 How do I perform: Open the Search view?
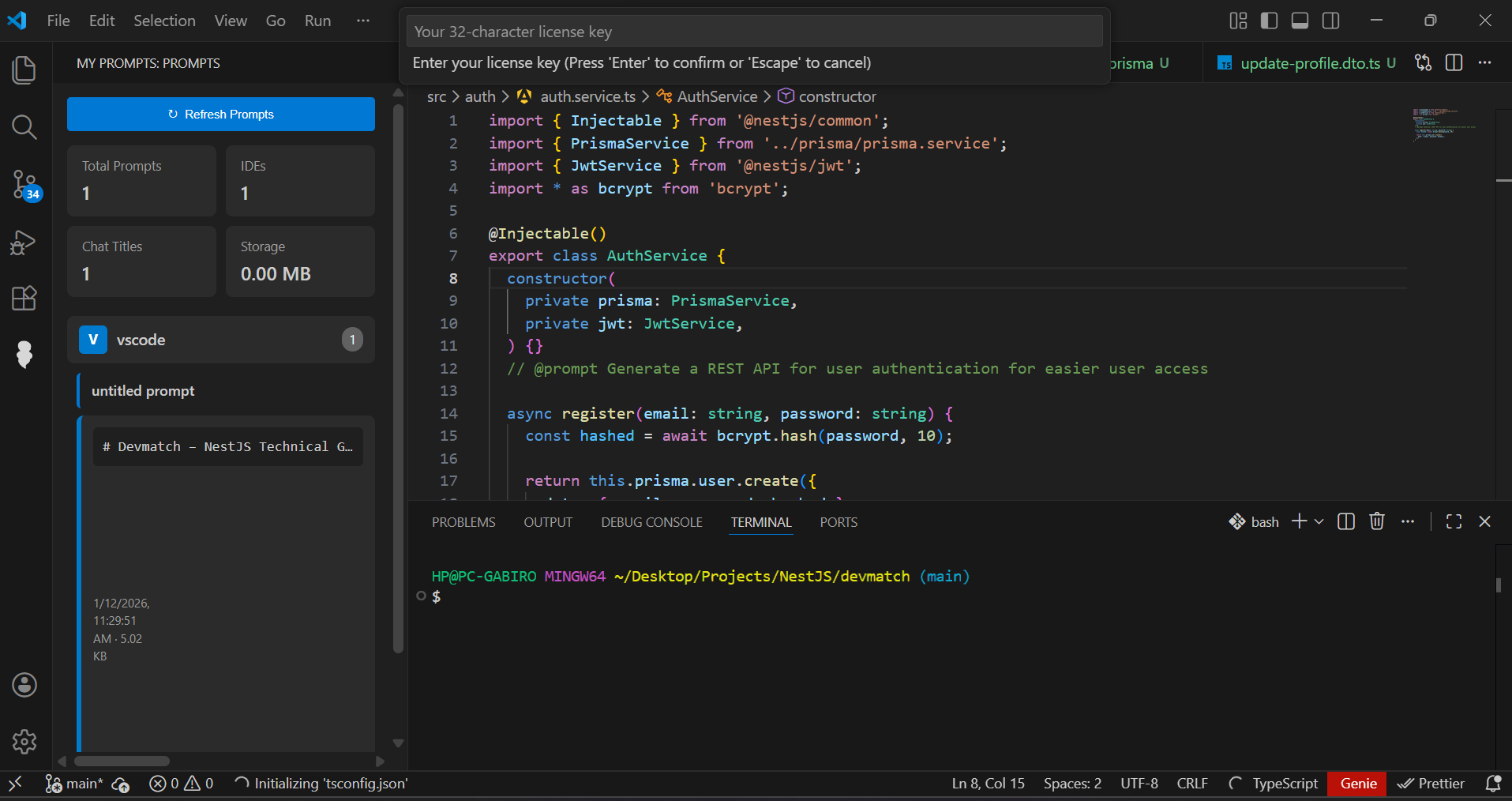click(x=24, y=127)
